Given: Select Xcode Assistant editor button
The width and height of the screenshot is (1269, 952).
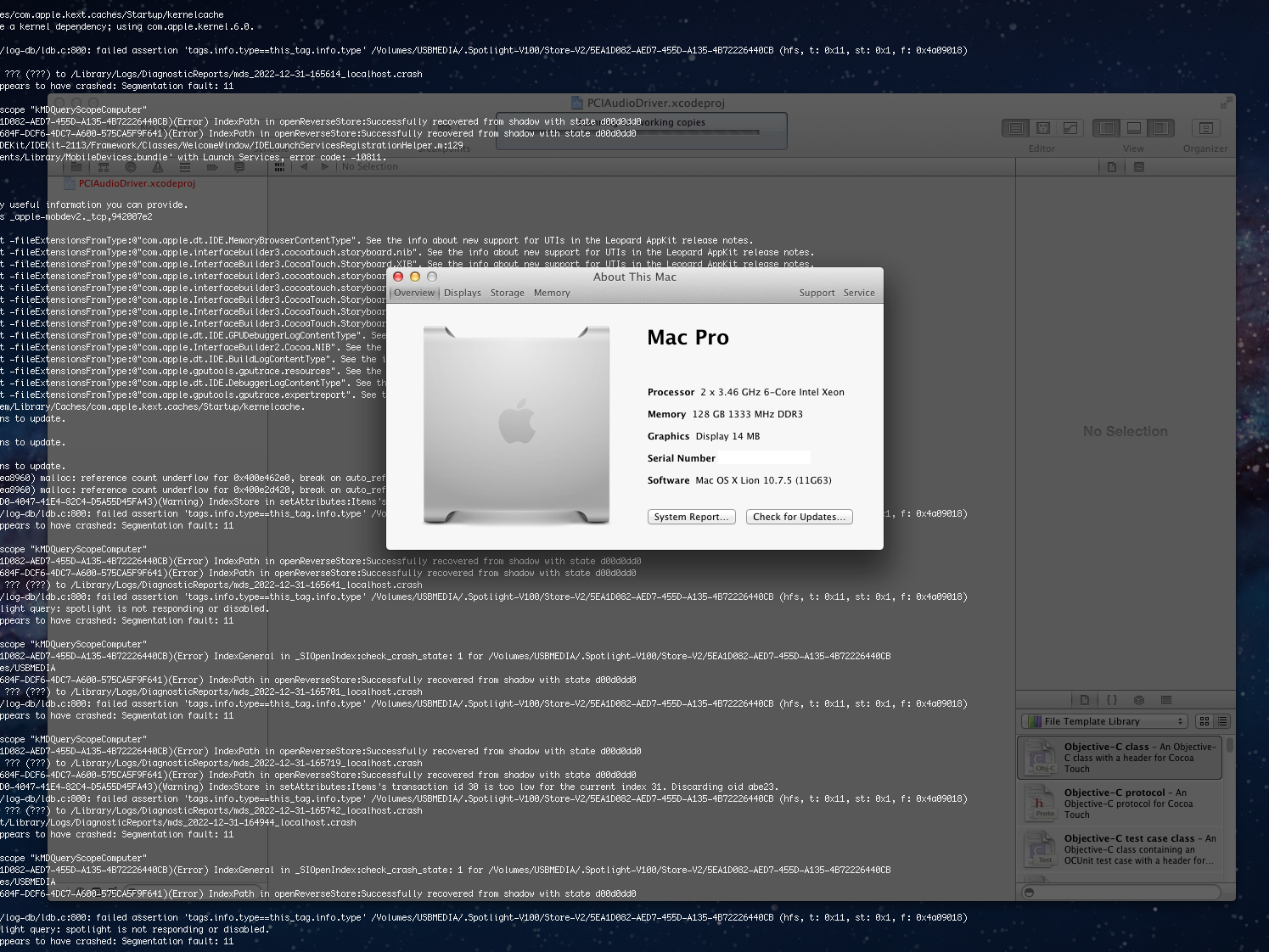Looking at the screenshot, I should click(x=1043, y=128).
